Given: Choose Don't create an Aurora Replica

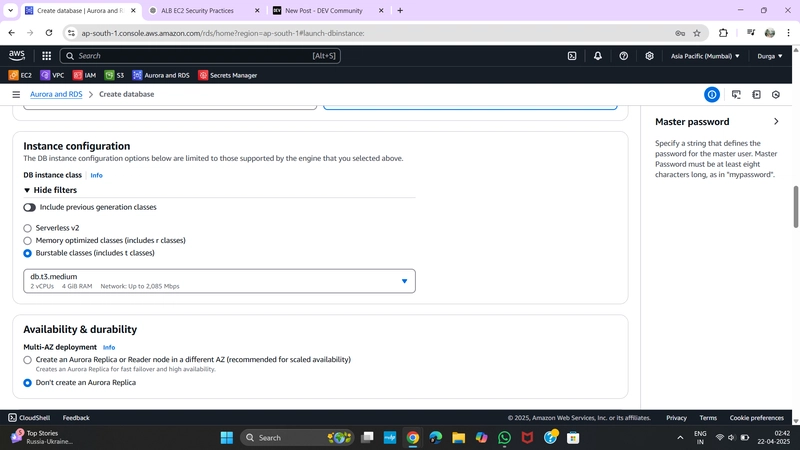Looking at the screenshot, I should [x=28, y=383].
